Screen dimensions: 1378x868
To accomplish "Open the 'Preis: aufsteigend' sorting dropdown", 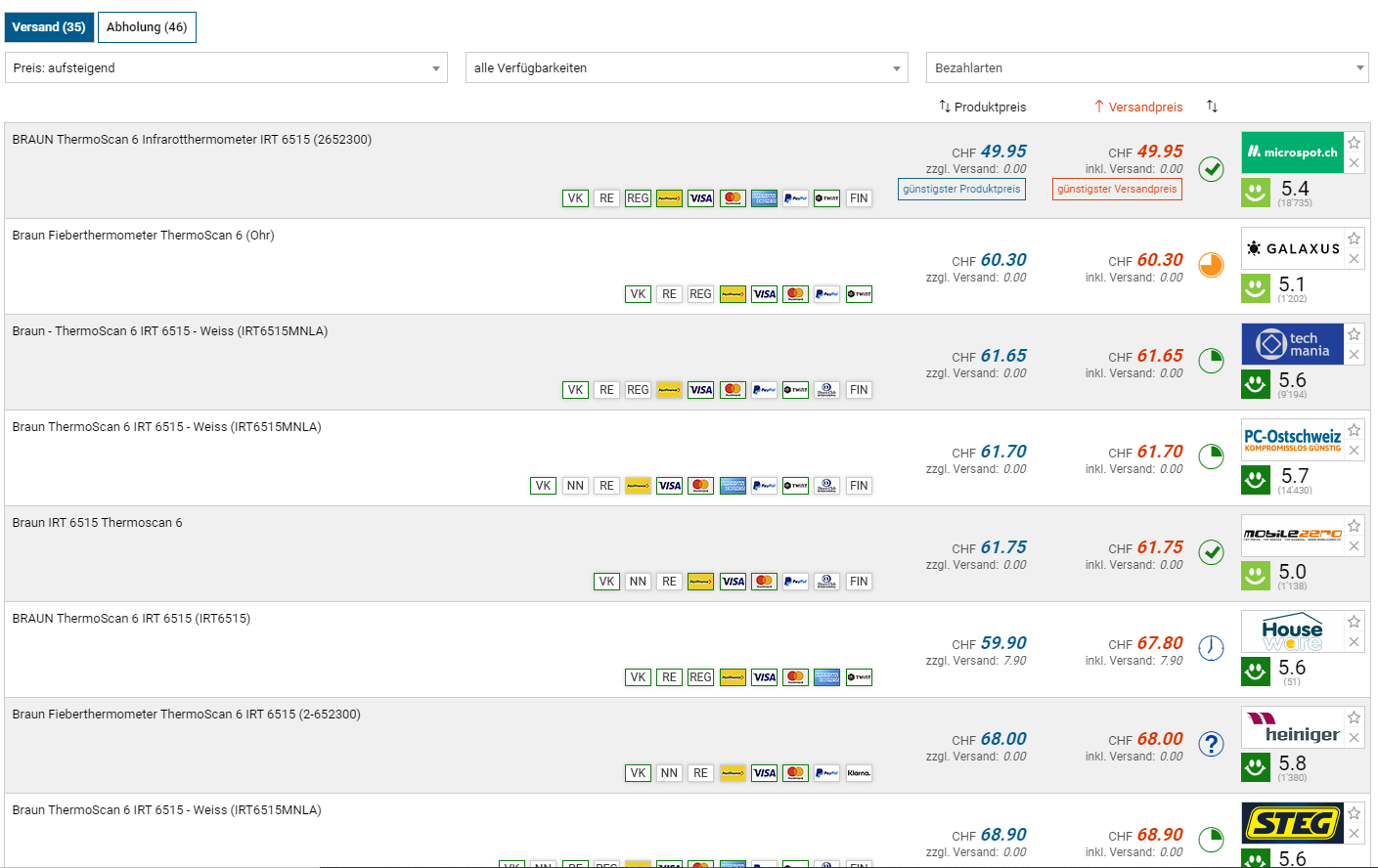I will click(226, 67).
